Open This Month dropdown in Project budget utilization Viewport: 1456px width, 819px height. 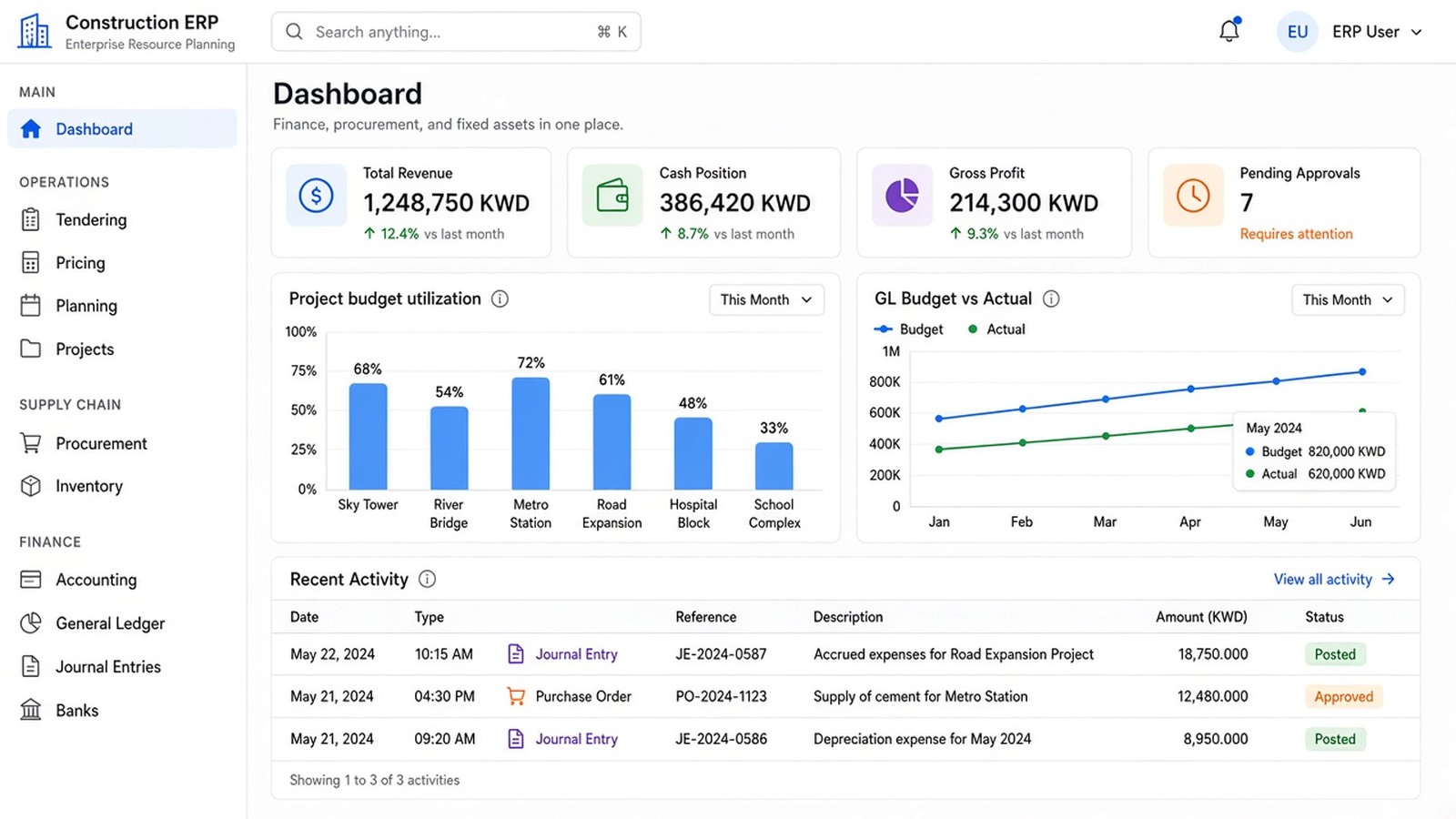766,299
